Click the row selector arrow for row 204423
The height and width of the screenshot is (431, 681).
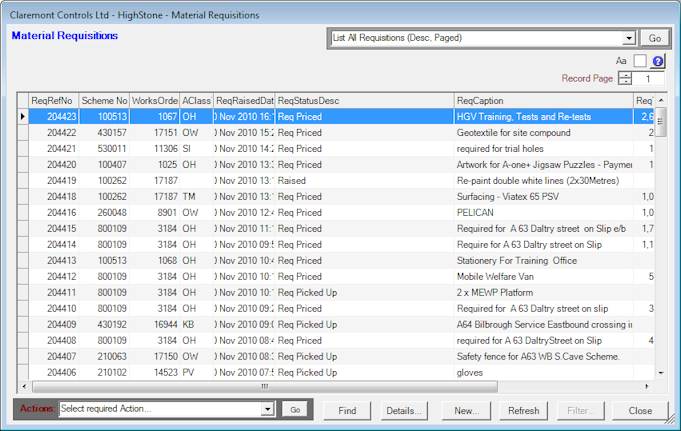click(x=23, y=117)
